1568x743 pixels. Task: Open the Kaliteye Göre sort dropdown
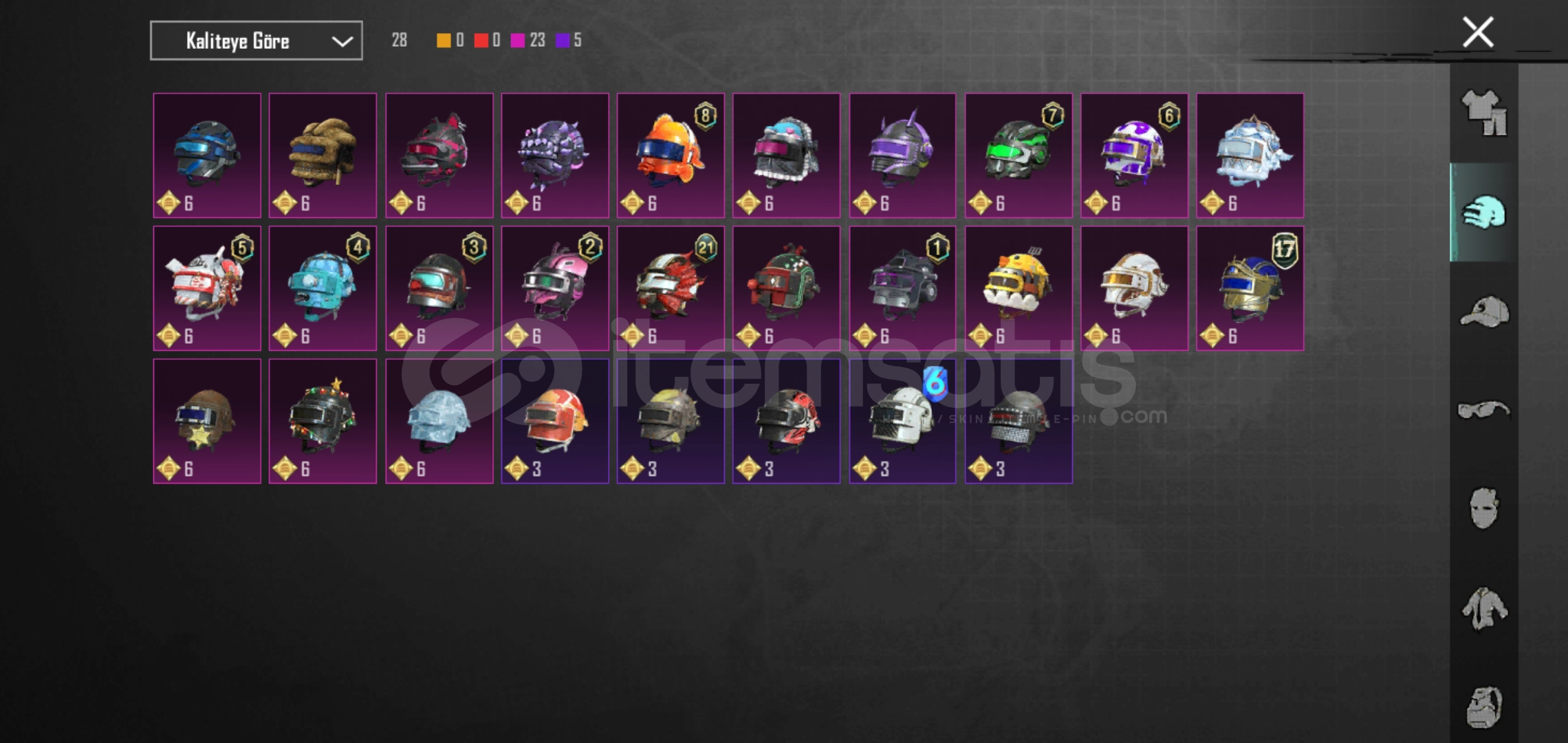click(257, 41)
